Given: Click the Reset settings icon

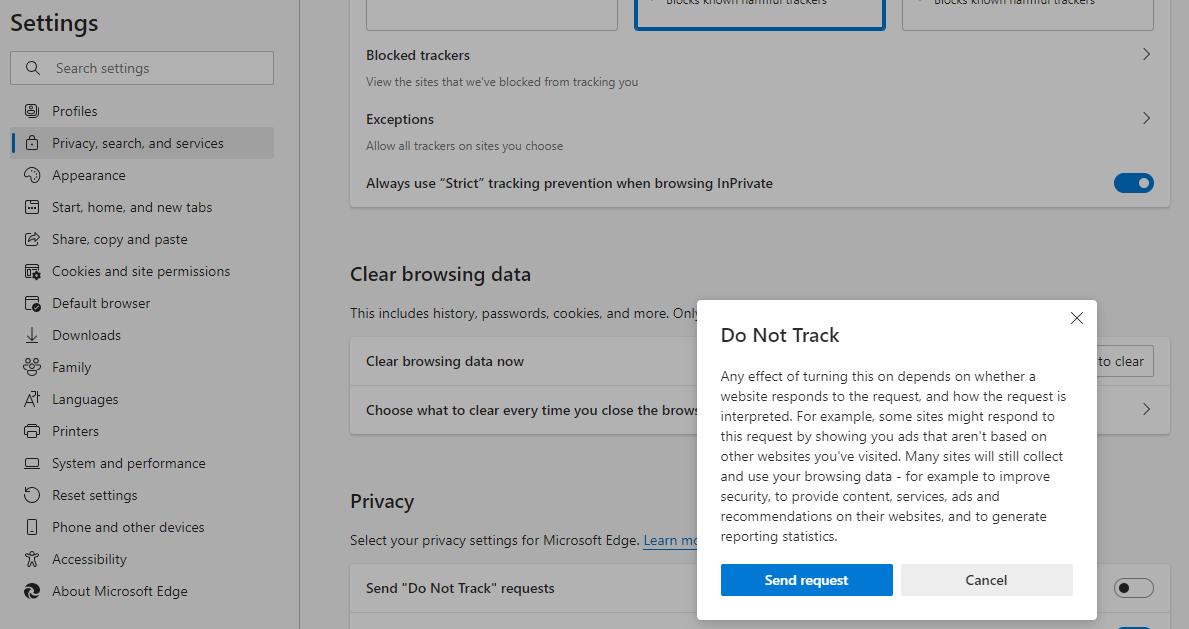Looking at the screenshot, I should [32, 495].
